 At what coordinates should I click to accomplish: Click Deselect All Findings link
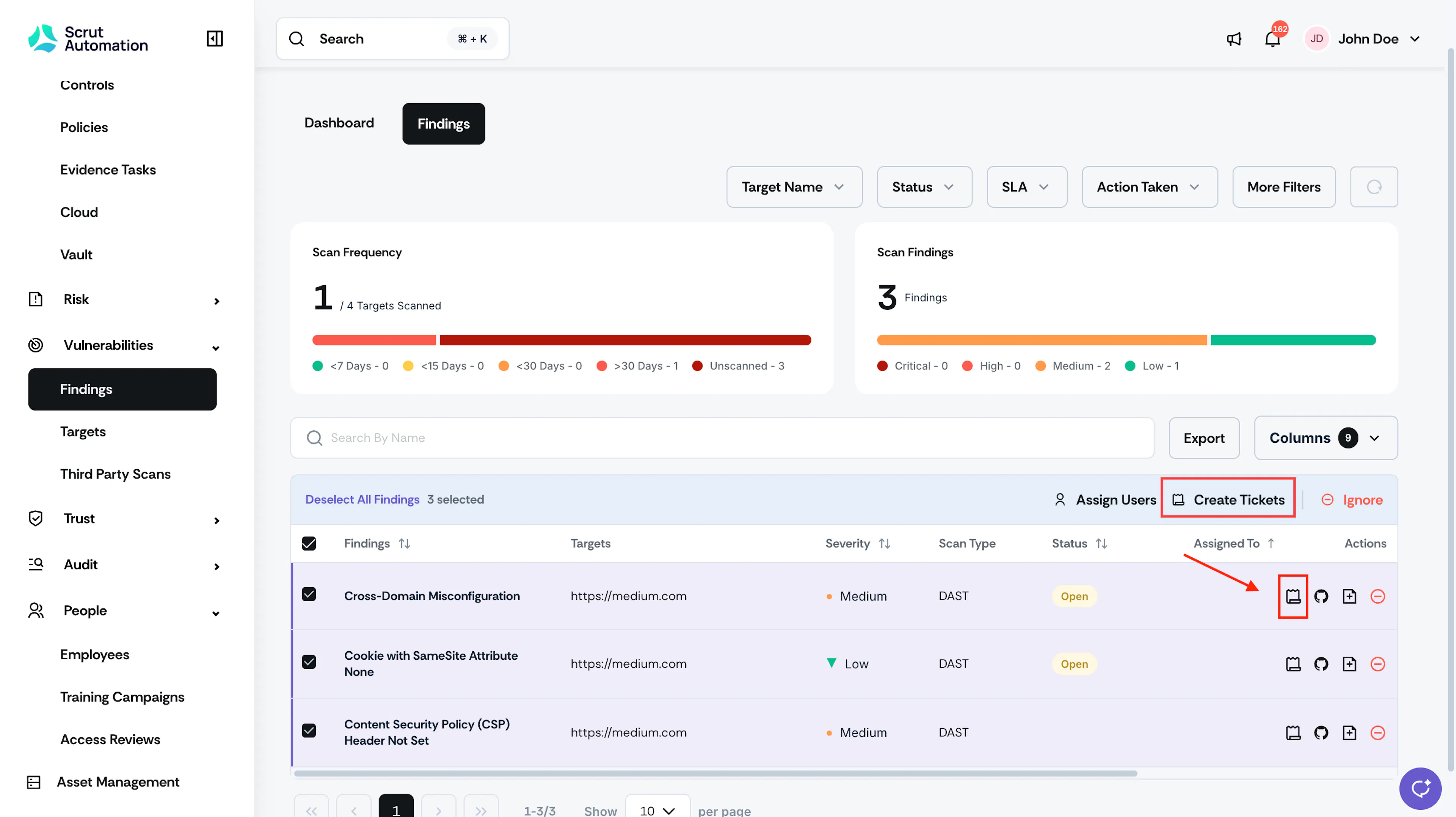tap(362, 499)
